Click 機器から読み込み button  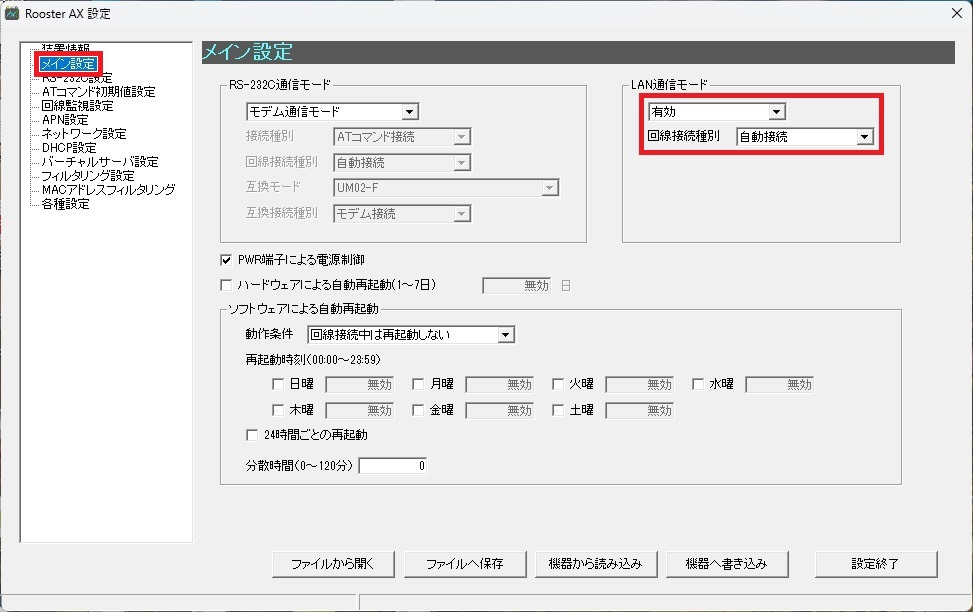[x=596, y=564]
